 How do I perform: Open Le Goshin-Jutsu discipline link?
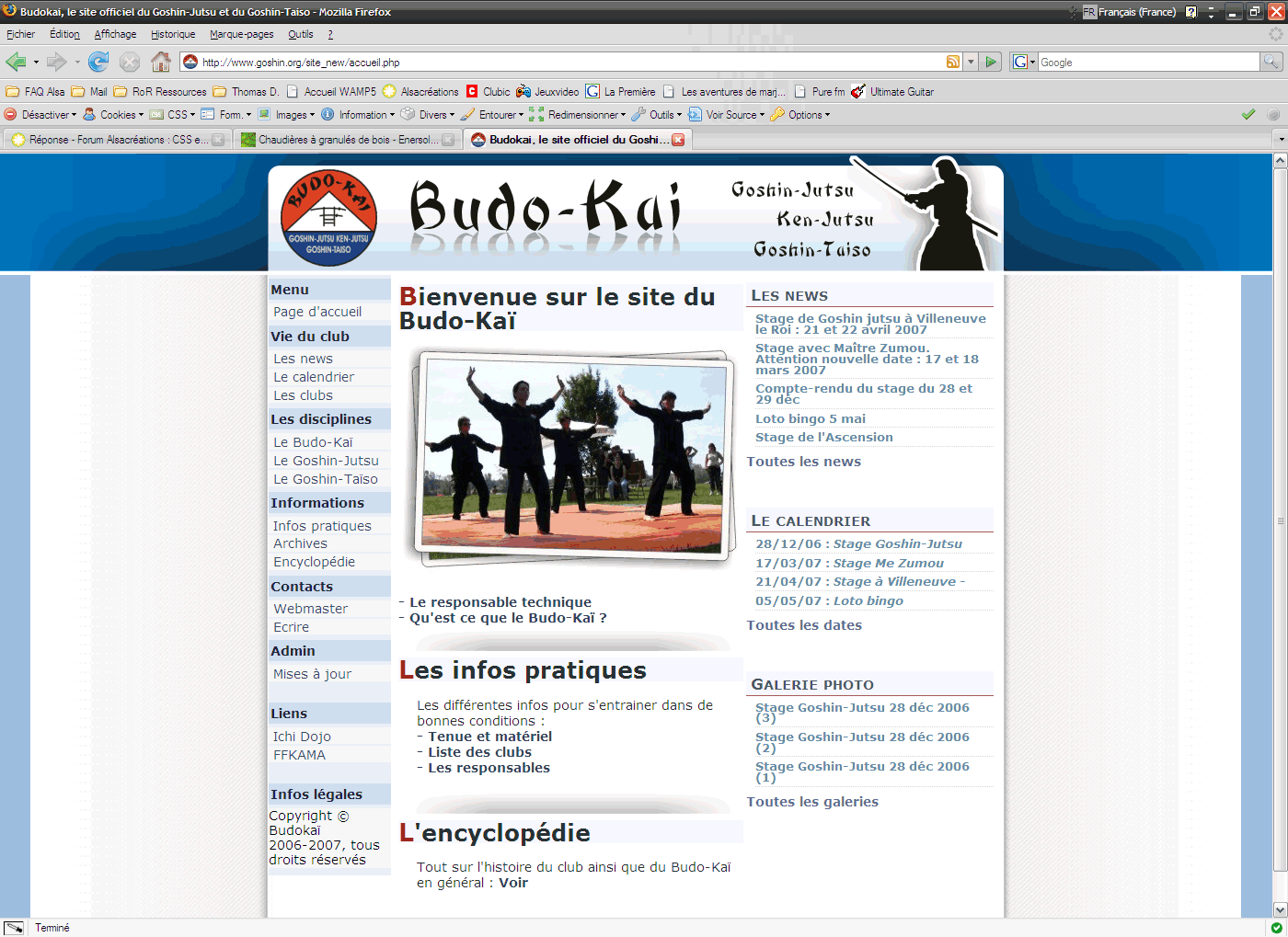tap(326, 461)
